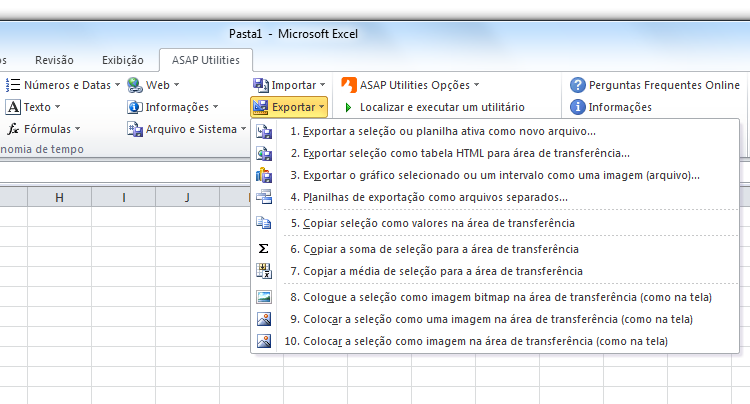Select column J header
The width and height of the screenshot is (750, 404).
[x=187, y=197]
